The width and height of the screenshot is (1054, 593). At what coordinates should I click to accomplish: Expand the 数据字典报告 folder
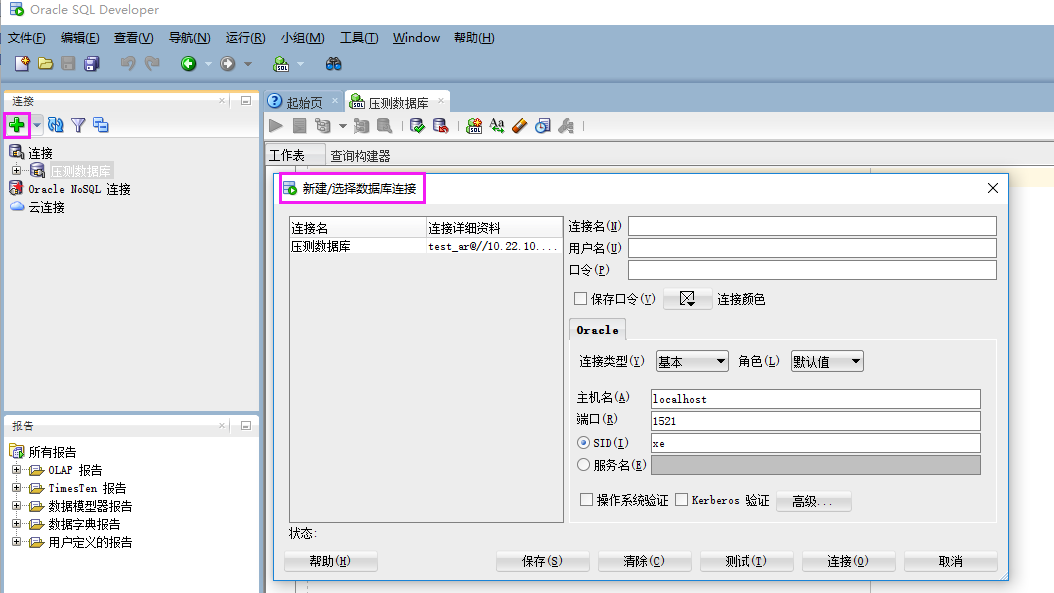pos(17,524)
